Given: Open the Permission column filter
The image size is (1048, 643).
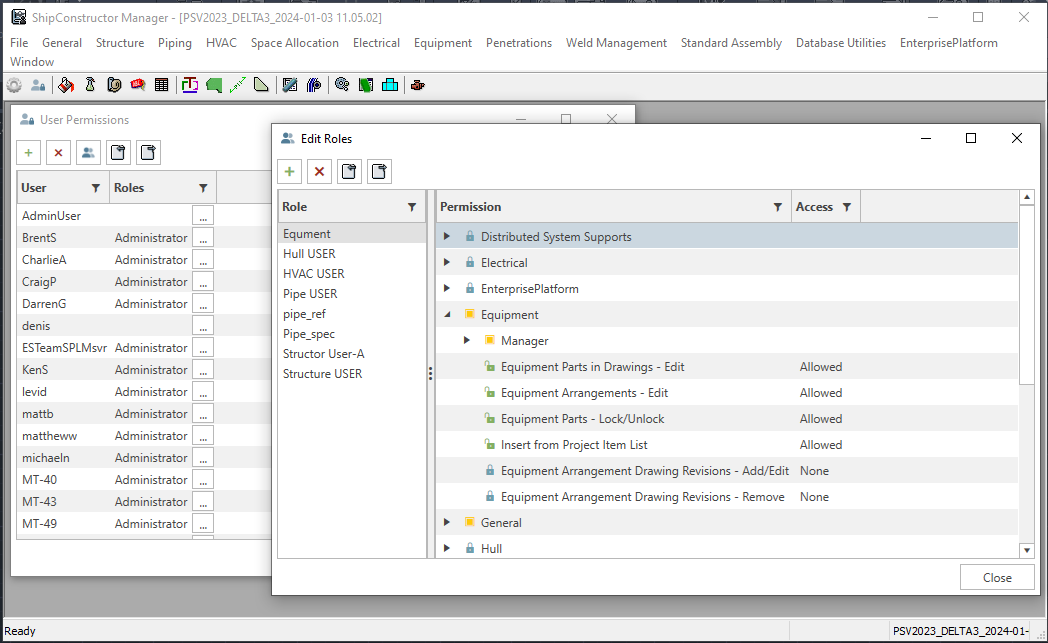Looking at the screenshot, I should click(x=777, y=207).
